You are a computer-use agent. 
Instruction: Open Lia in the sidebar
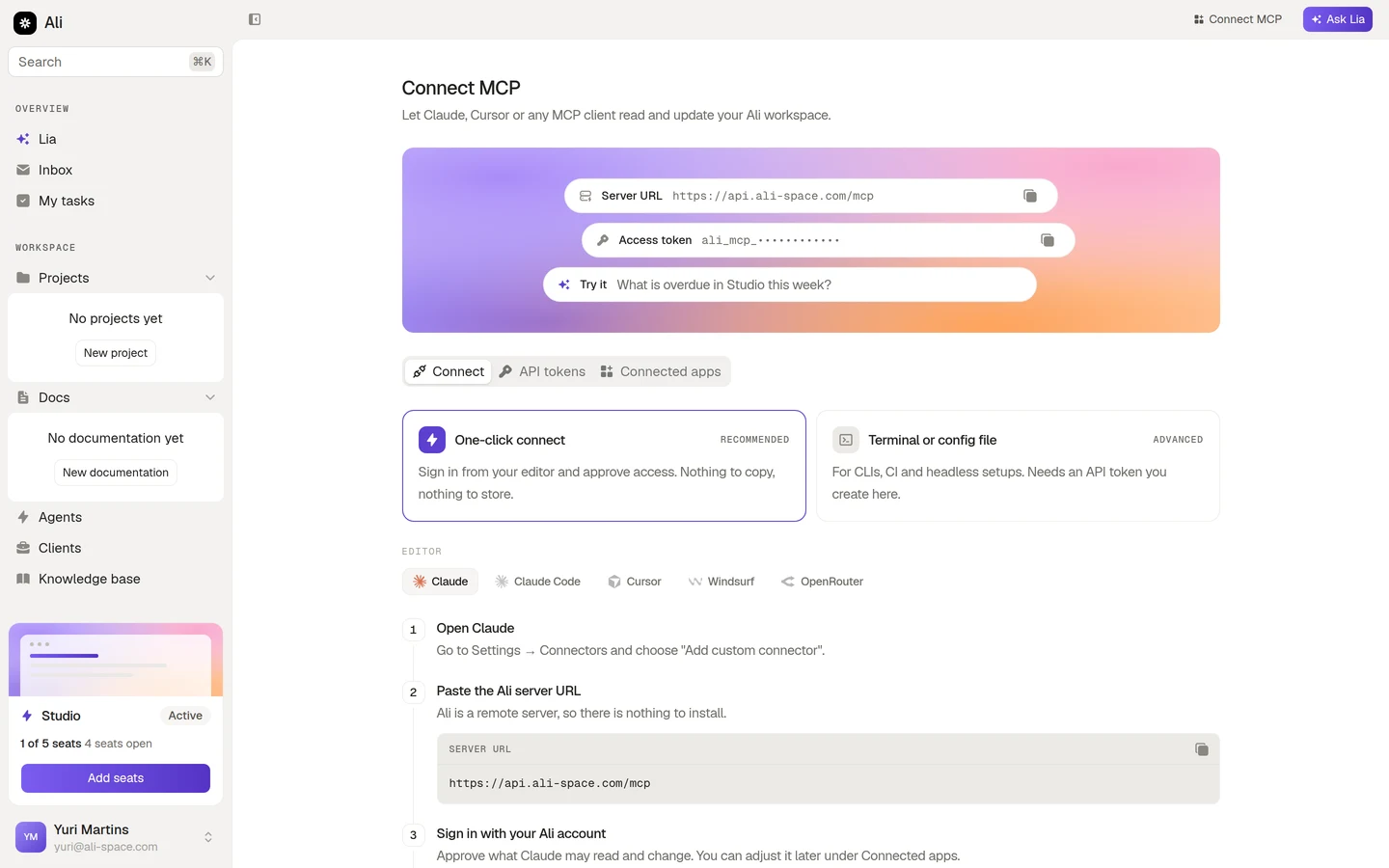116,139
